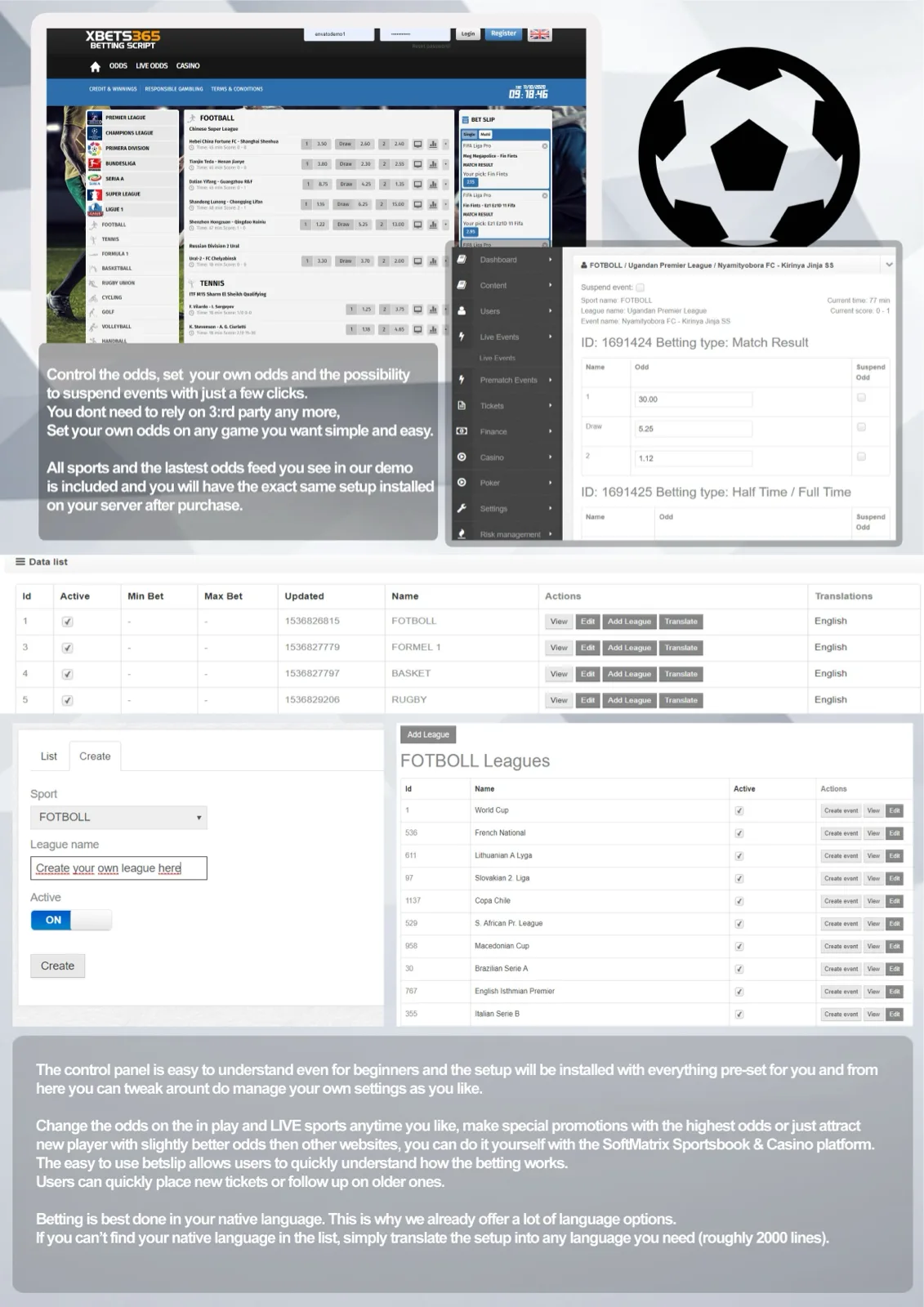Open the Sport dropdown showing FOTBOLL
924x1307 pixels.
pyautogui.click(x=118, y=817)
